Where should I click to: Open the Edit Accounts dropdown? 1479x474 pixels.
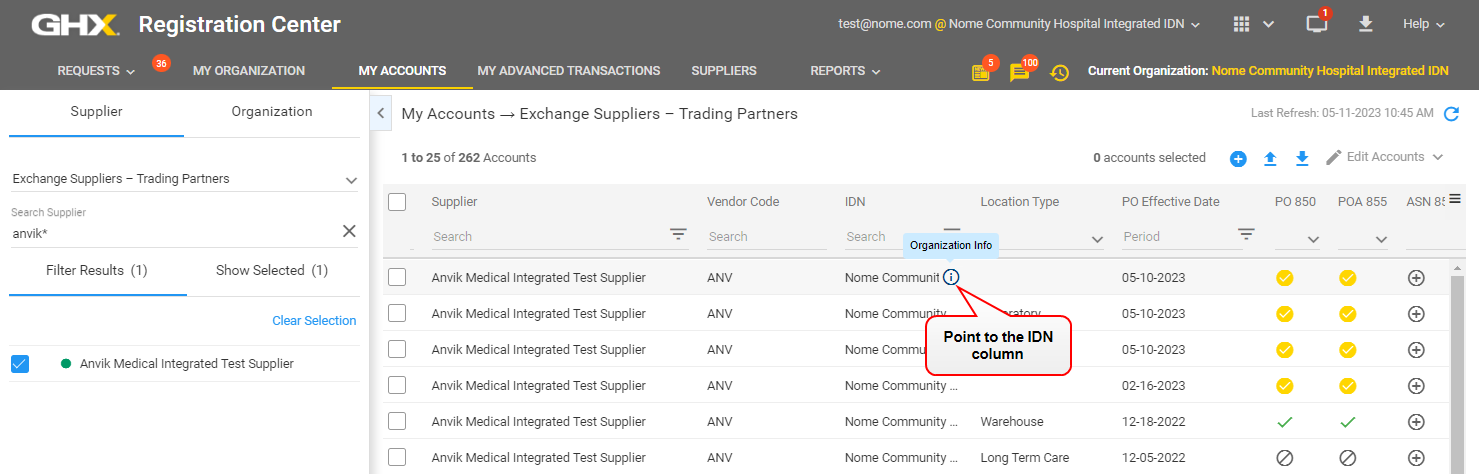(1385, 157)
